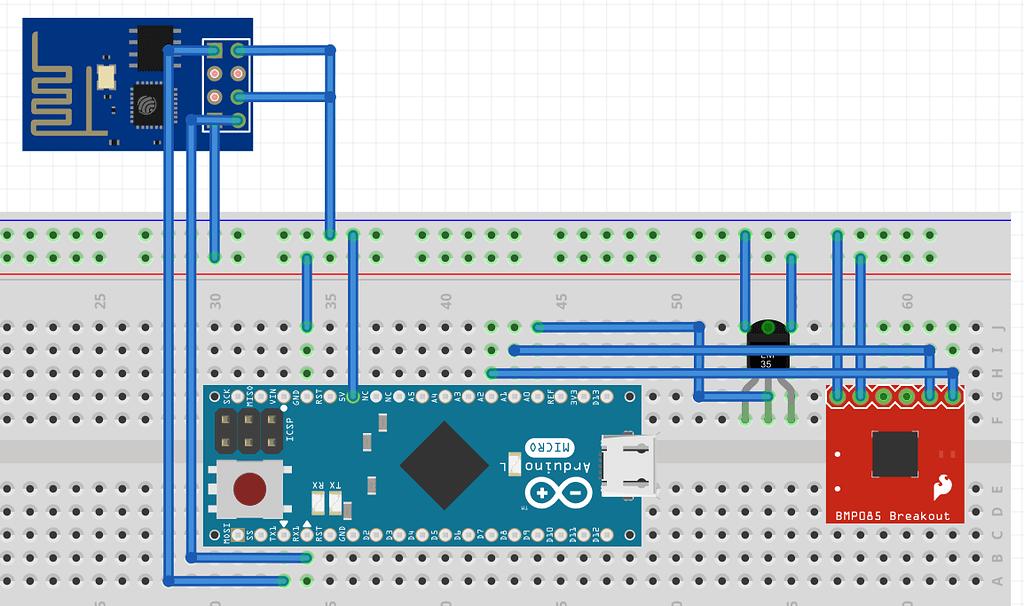Click the black microcontroller chip on the Arduino Micro
Screen dimensions: 1024x606
445,465
